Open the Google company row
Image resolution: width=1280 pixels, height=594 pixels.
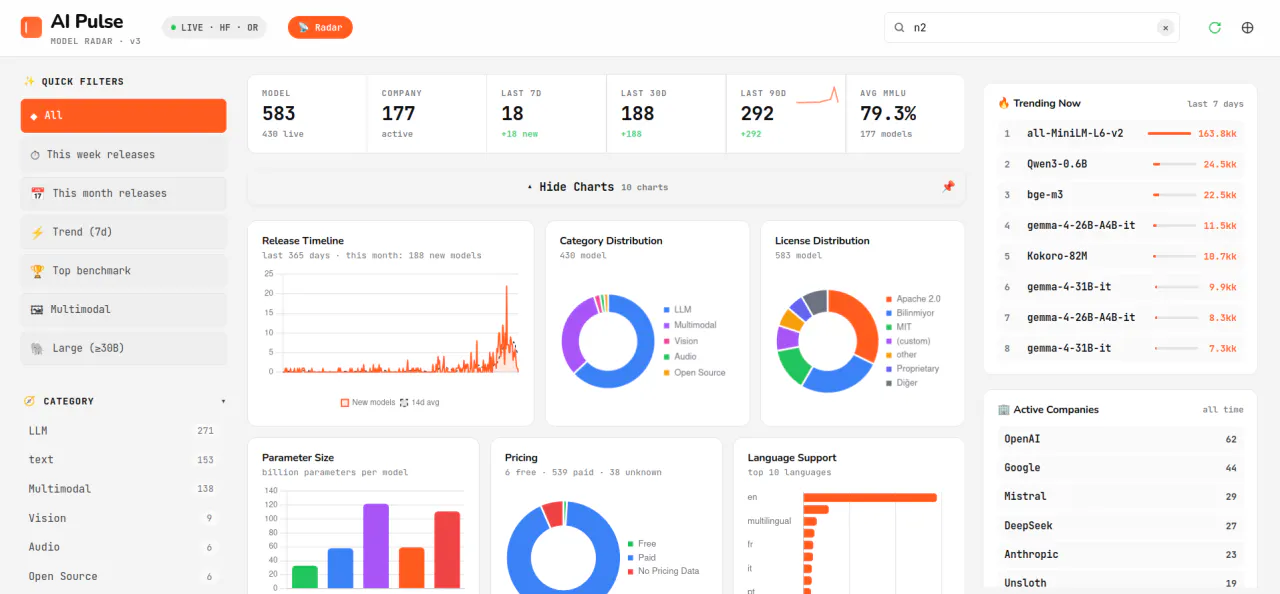[x=1120, y=468]
